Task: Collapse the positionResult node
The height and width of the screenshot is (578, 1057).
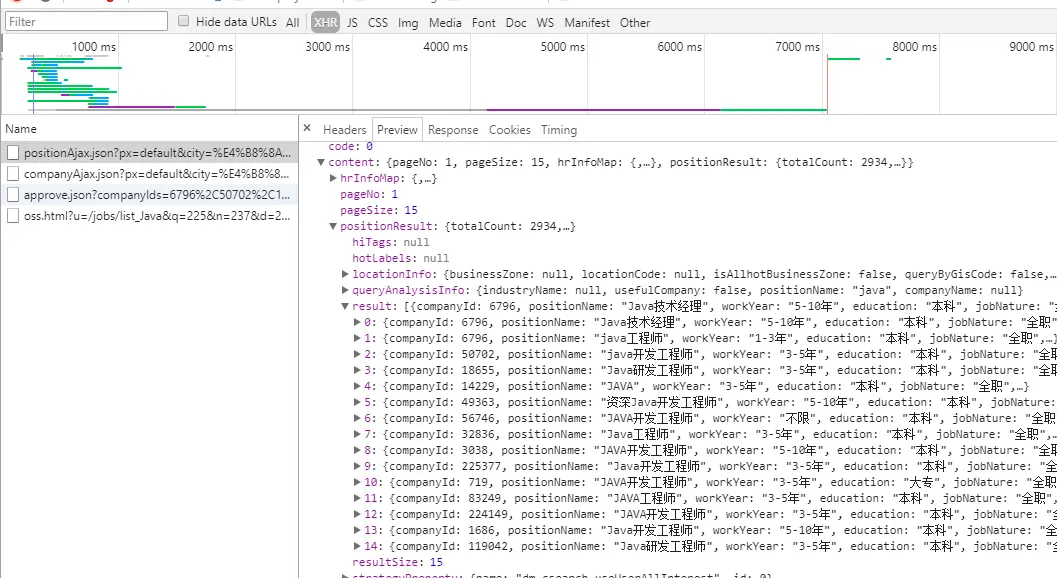Action: coord(333,226)
